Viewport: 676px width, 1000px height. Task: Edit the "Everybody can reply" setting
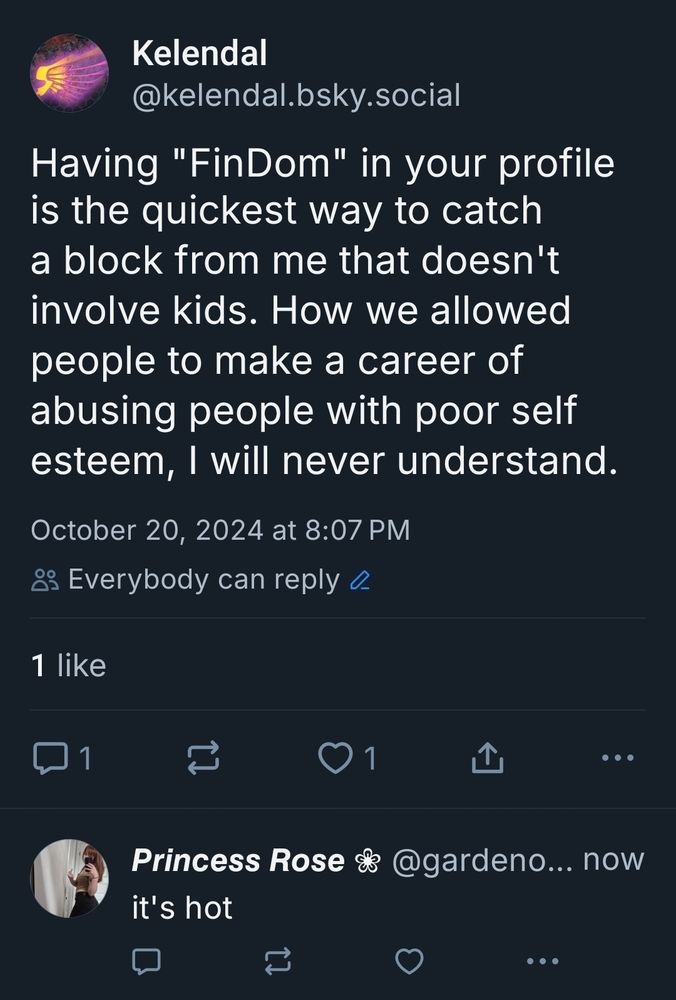point(203,580)
